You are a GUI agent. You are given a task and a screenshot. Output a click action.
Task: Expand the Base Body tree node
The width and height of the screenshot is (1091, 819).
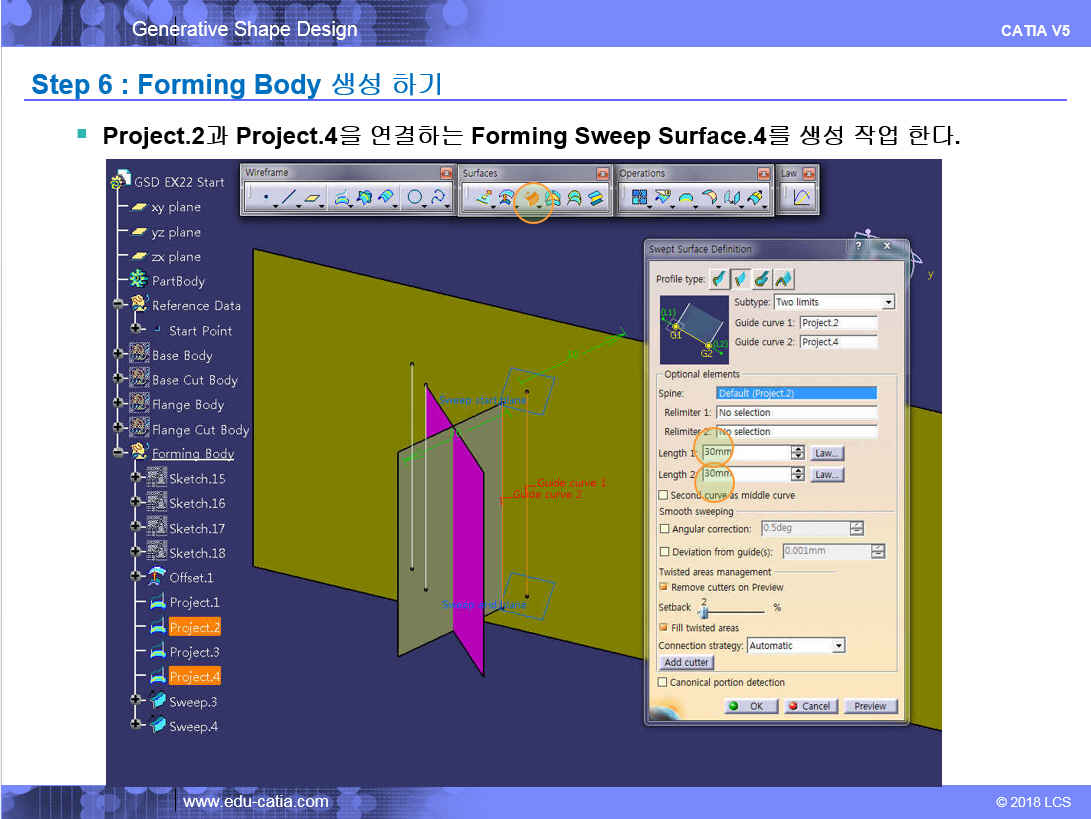(x=119, y=355)
